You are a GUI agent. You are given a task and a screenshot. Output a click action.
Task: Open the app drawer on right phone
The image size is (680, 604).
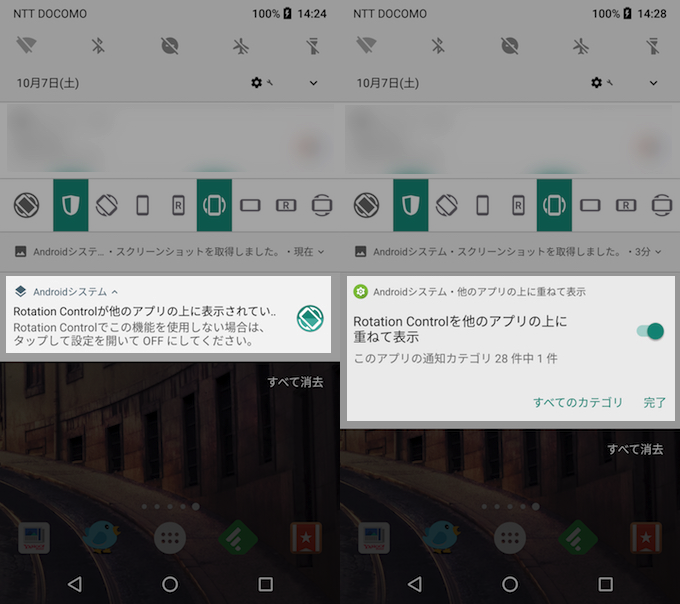click(x=510, y=537)
